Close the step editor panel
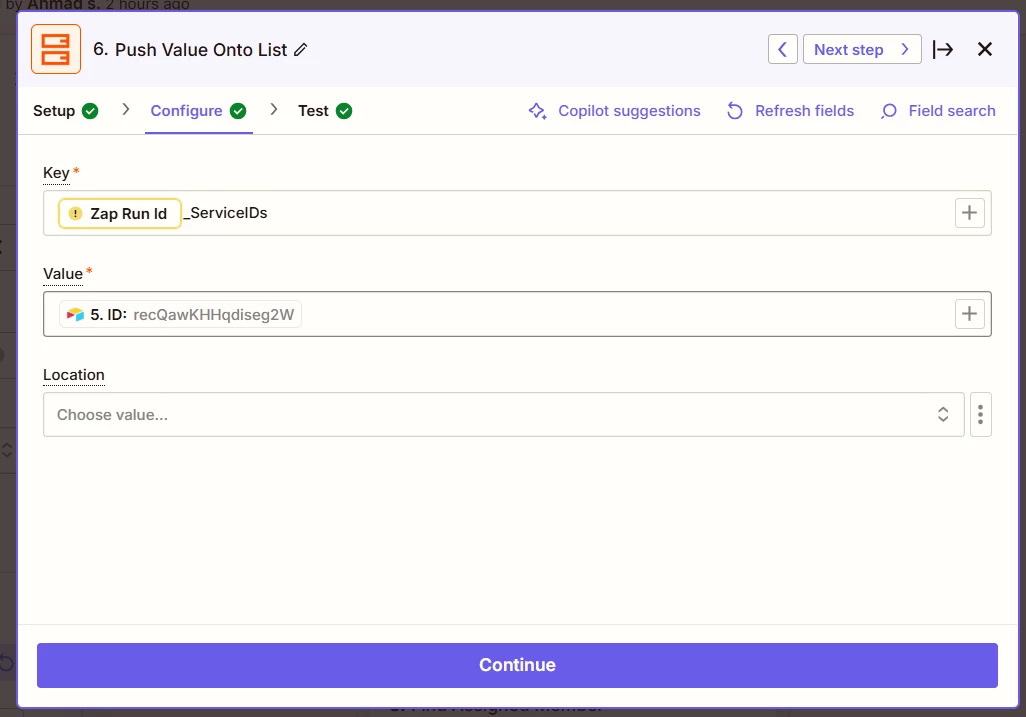The image size is (1026, 717). (x=984, y=49)
